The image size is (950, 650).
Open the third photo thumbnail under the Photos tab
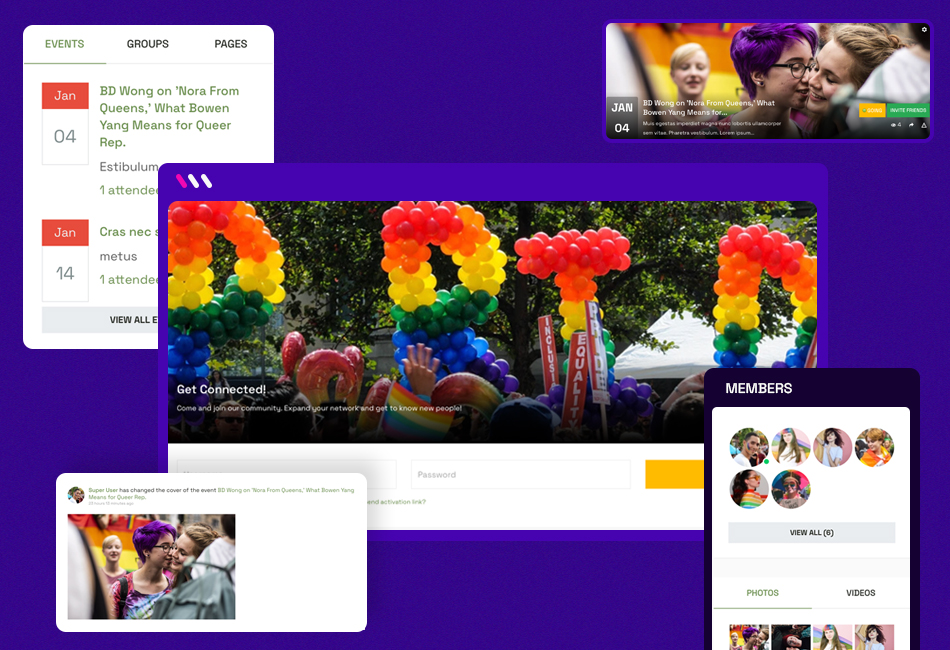coord(832,637)
